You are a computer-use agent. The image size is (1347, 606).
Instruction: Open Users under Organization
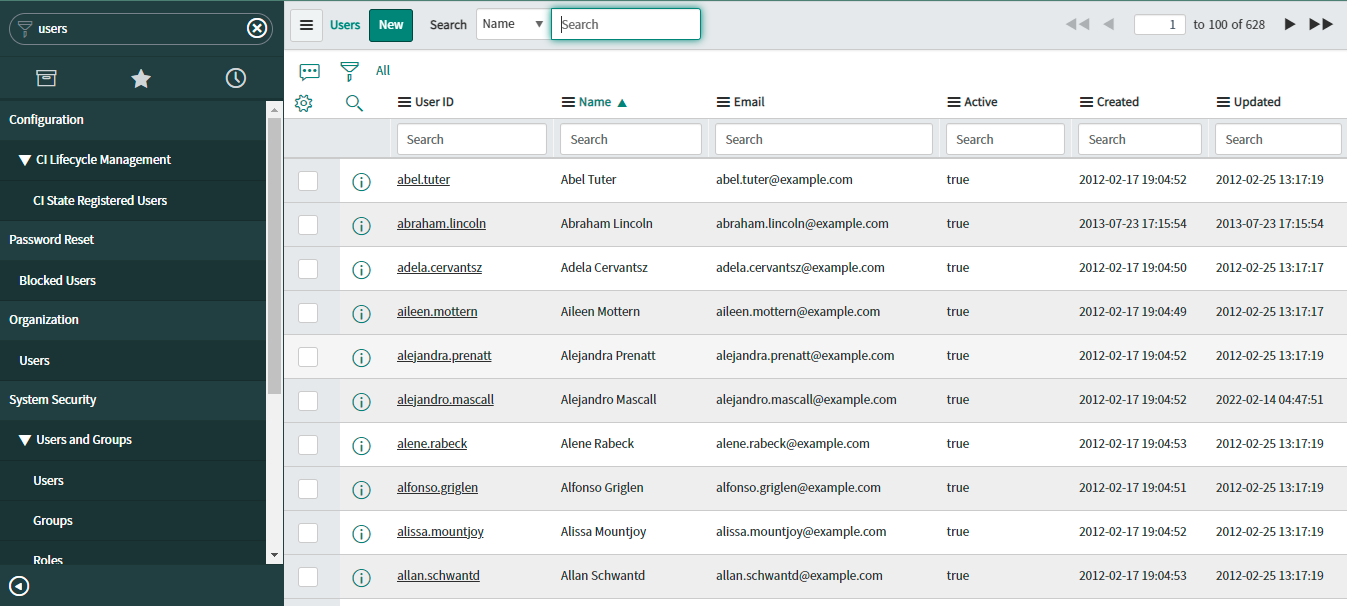[x=34, y=361]
